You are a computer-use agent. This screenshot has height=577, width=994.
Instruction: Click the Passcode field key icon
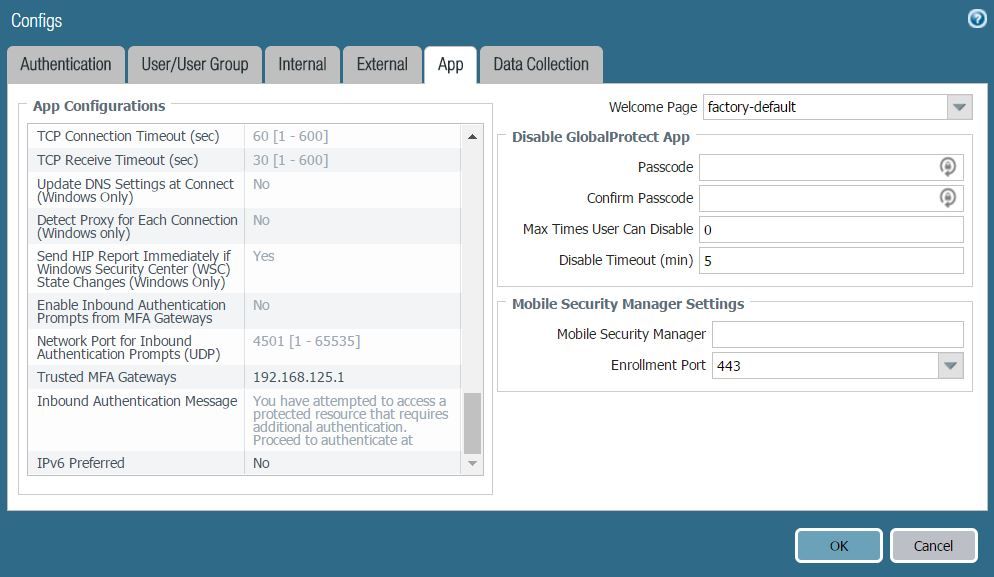(948, 167)
